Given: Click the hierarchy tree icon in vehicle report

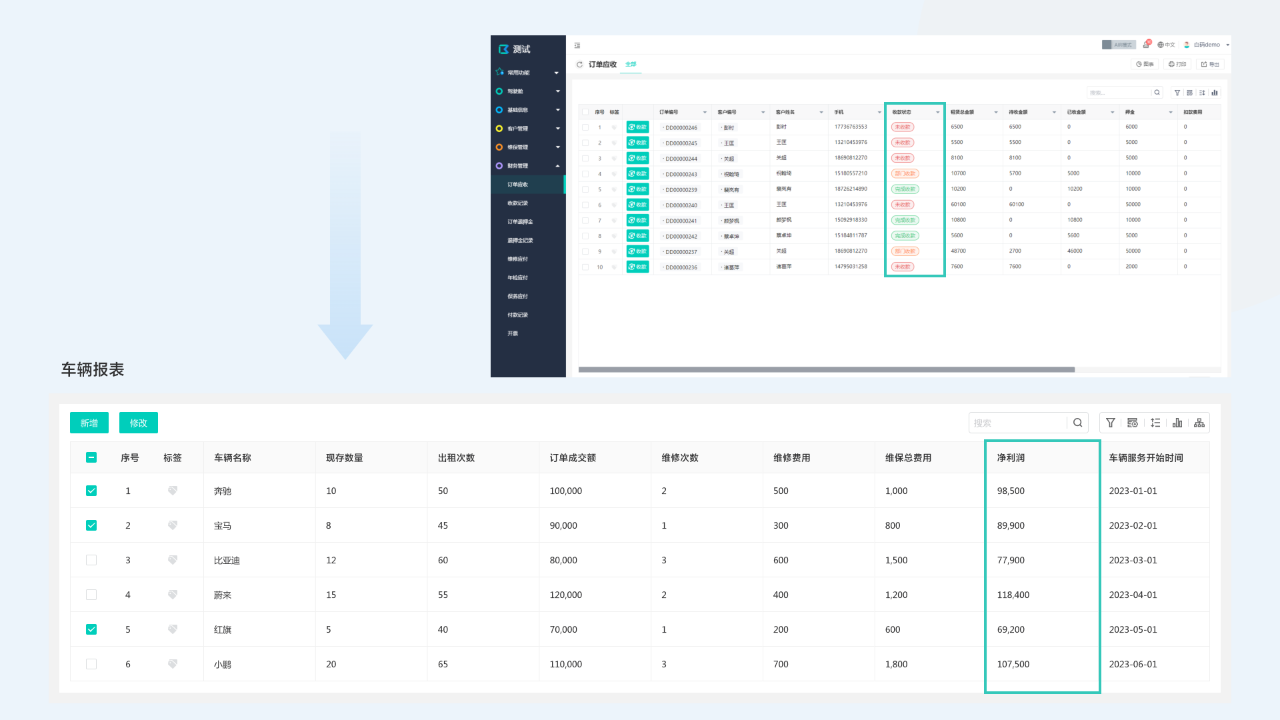Looking at the screenshot, I should point(1199,423).
